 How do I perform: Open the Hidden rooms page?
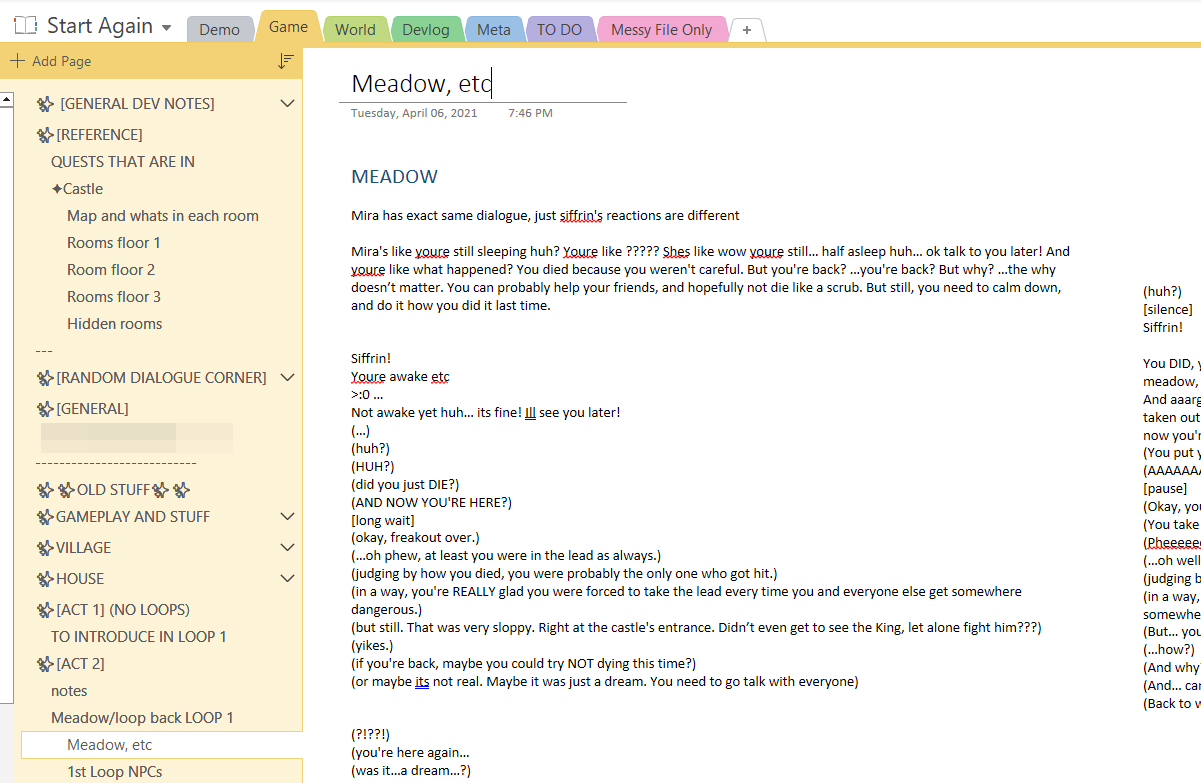pos(114,324)
